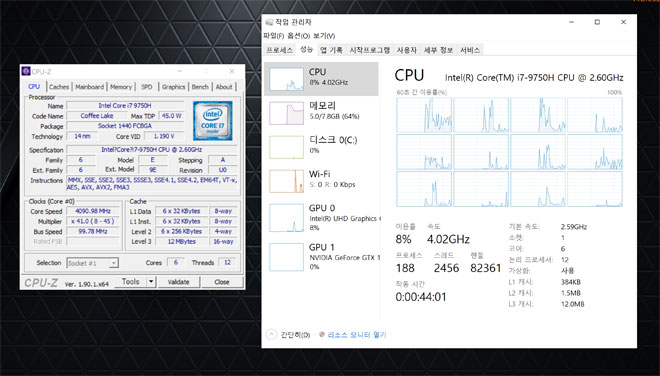Switch to the Graphics tab in CPU-Z
The width and height of the screenshot is (660, 376).
[173, 87]
